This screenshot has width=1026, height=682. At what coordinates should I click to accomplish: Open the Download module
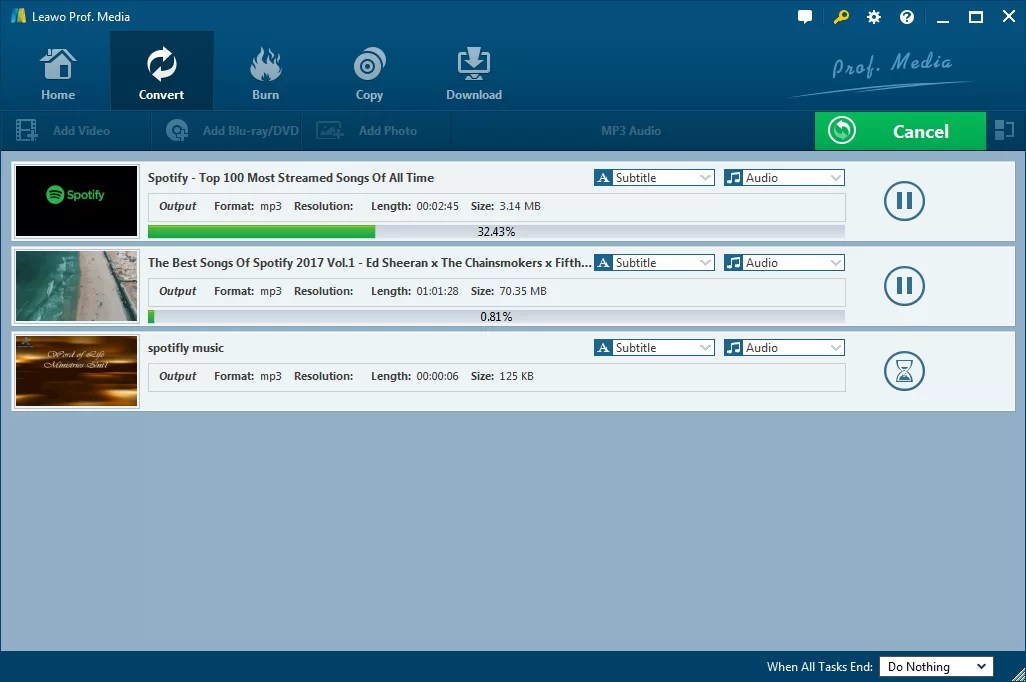point(474,74)
